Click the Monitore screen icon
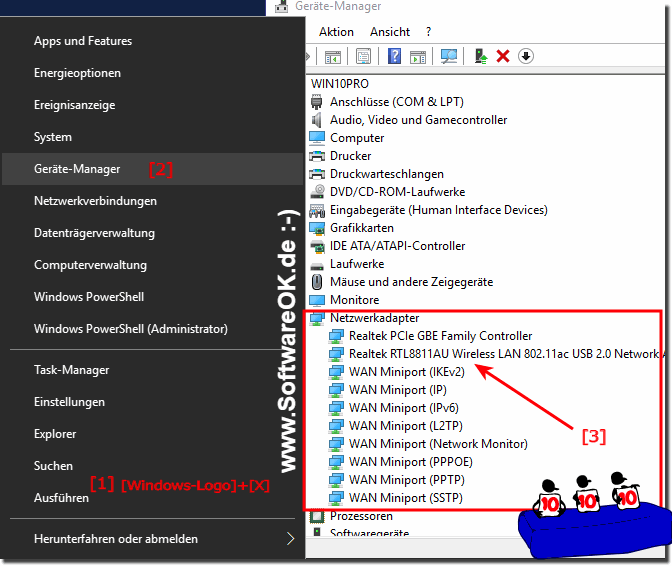This screenshot has height=566, width=672. point(317,300)
